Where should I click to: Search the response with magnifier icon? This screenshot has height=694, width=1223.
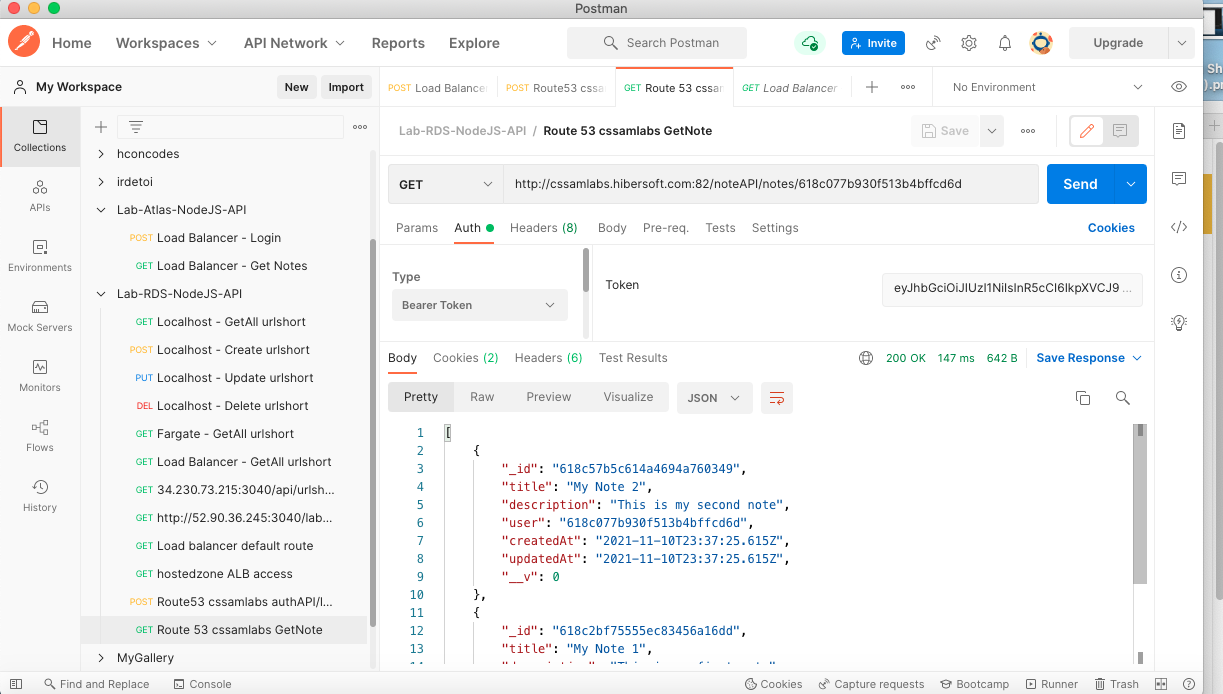pos(1123,398)
